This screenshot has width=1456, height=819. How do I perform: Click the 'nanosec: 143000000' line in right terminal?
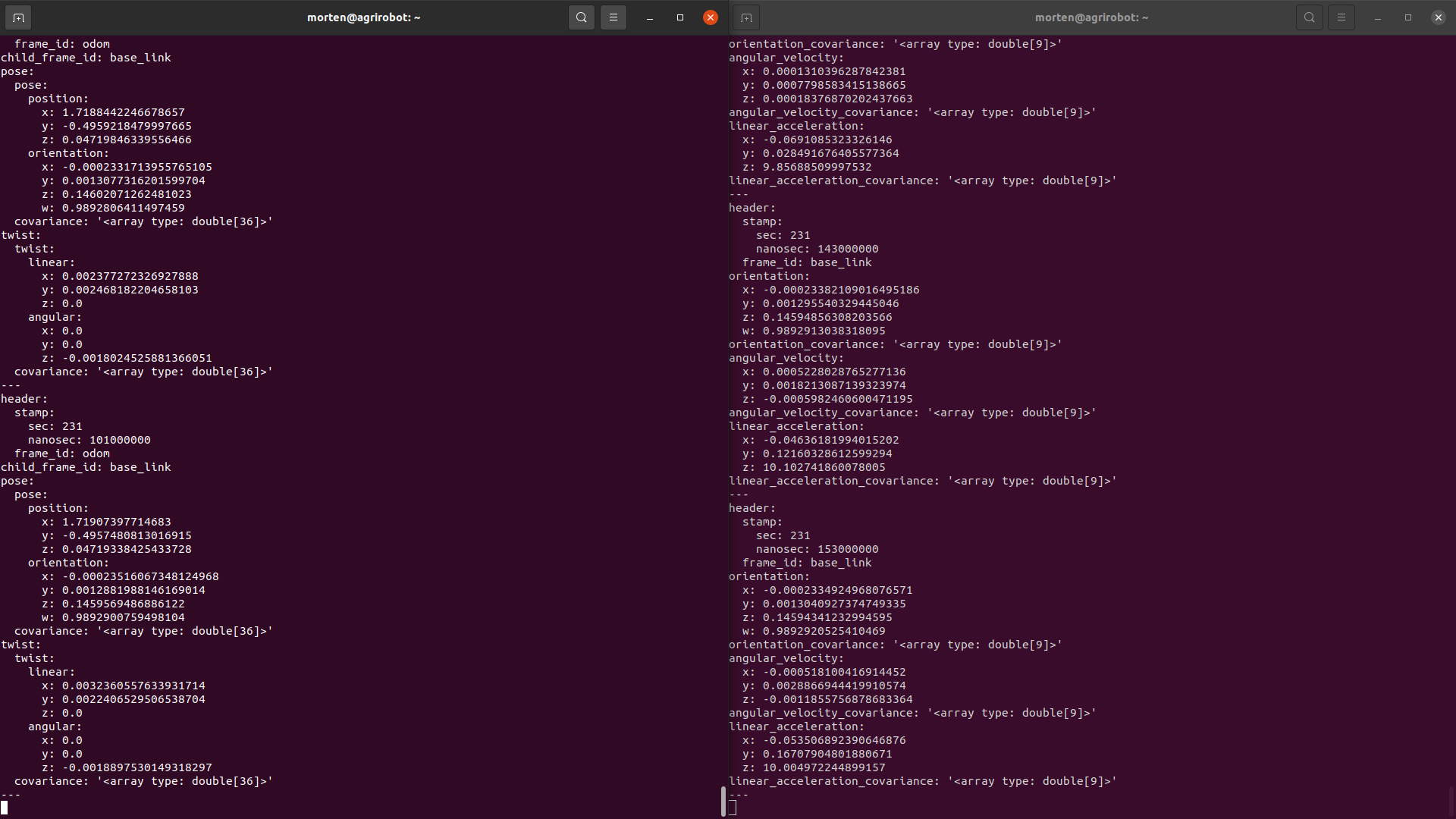click(x=817, y=249)
